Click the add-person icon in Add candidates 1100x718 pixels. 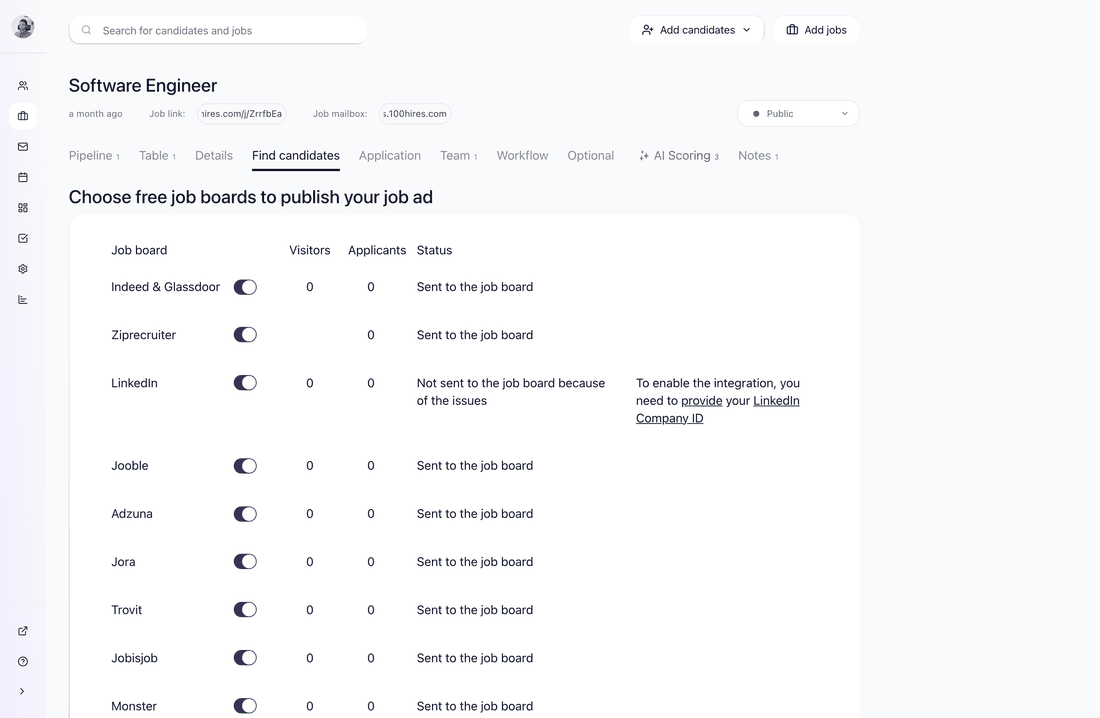tap(648, 30)
